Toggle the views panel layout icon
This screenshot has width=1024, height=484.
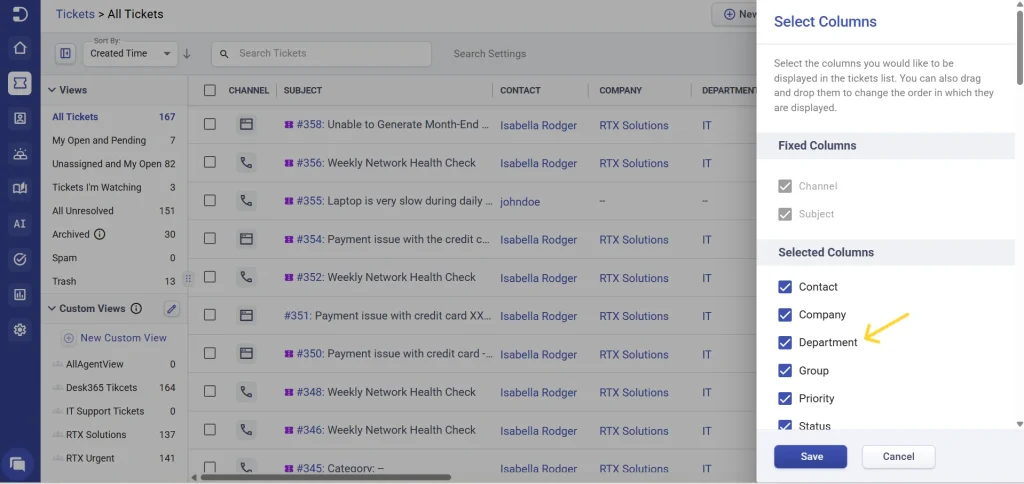pos(66,54)
